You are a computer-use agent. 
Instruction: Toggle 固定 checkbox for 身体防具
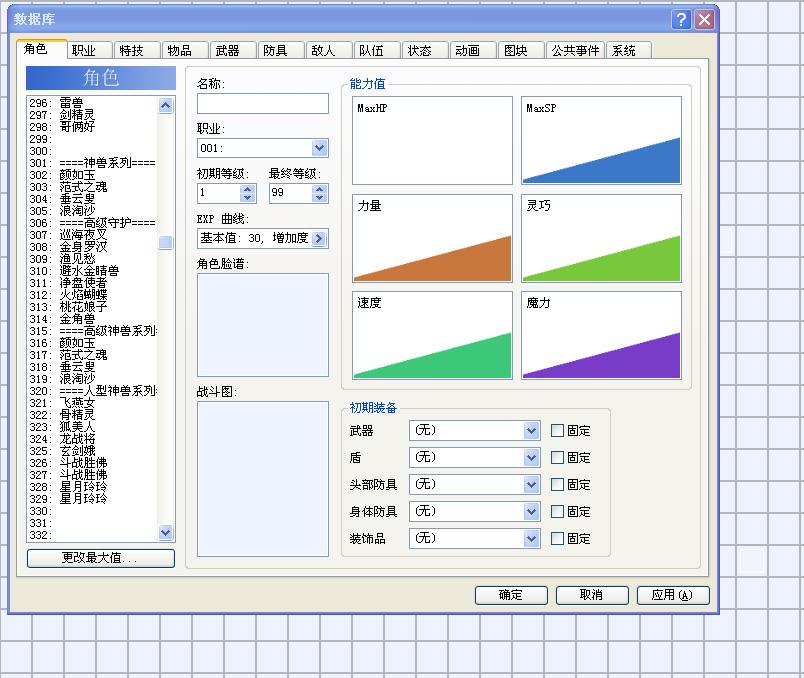pos(557,511)
